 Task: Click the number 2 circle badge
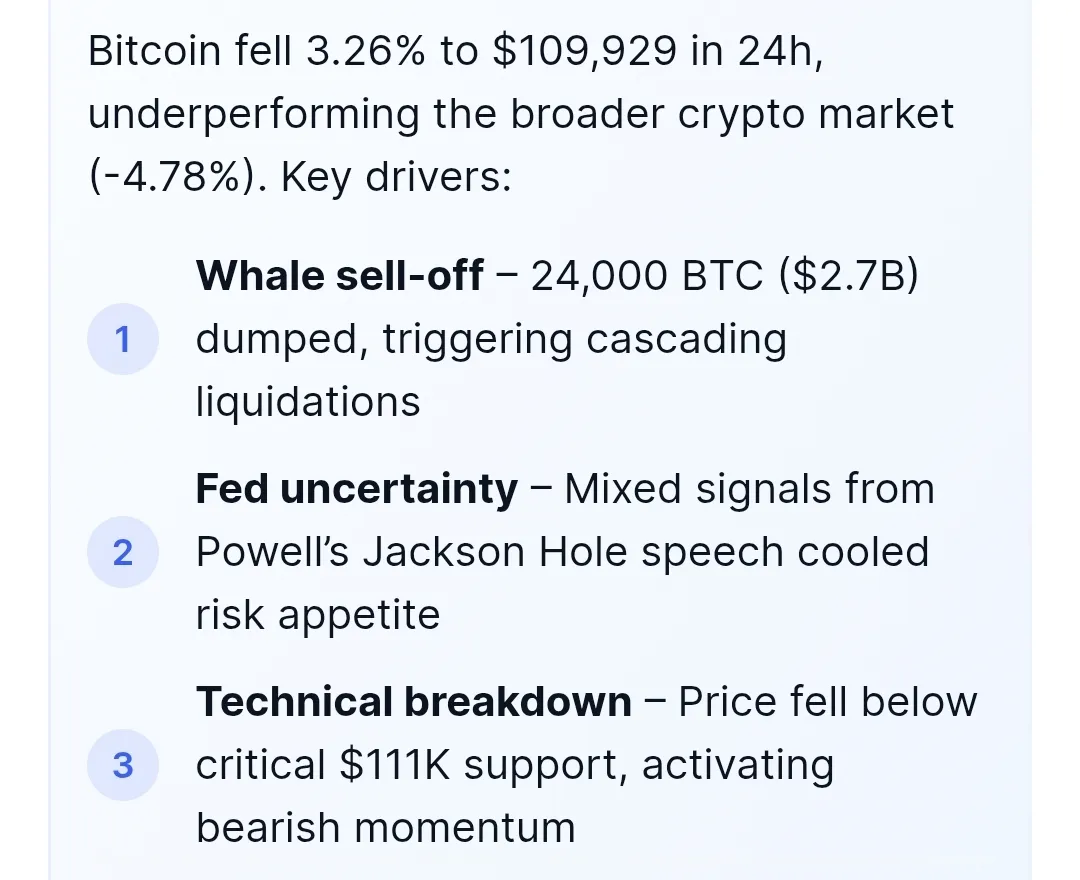(123, 552)
